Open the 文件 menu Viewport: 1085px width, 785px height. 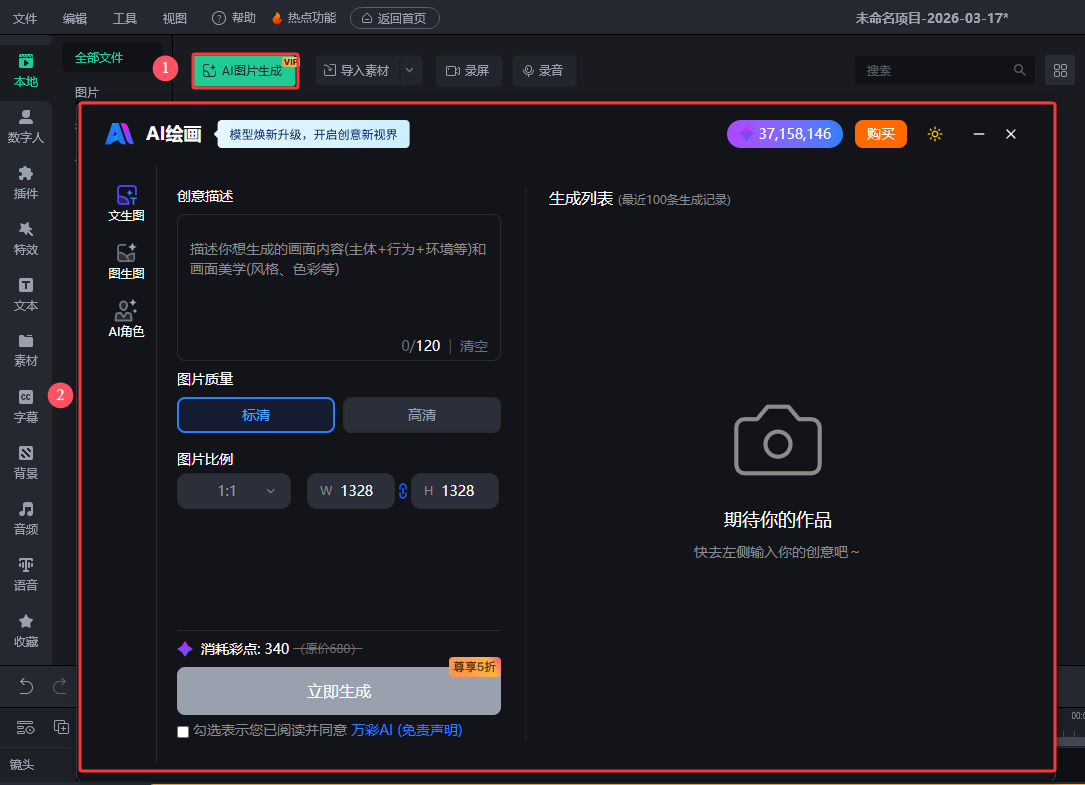[25, 18]
